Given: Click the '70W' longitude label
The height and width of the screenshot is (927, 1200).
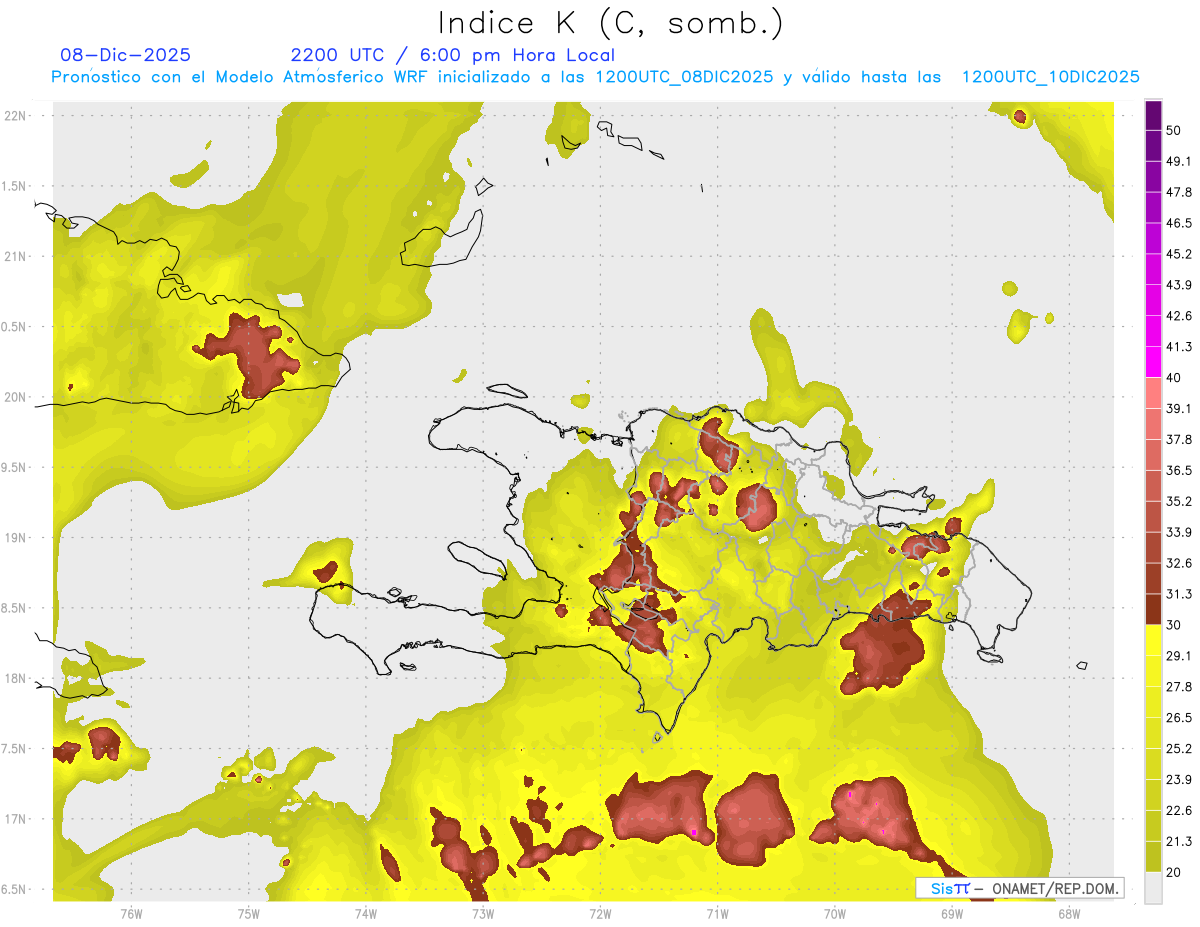Looking at the screenshot, I should click(835, 913).
